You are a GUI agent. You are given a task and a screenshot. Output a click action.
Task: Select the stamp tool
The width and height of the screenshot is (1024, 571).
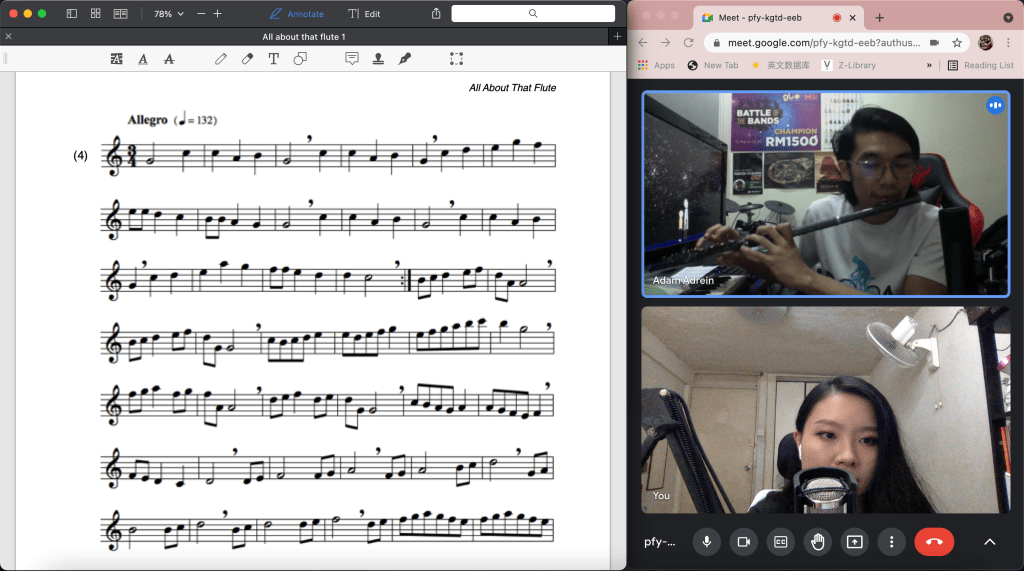coord(378,59)
